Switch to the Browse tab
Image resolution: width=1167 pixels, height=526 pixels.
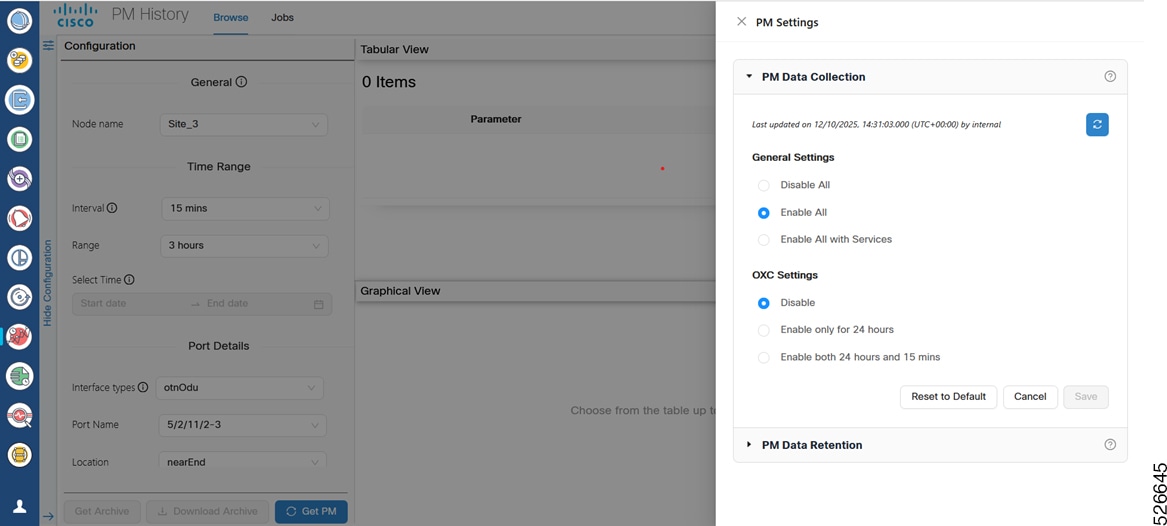[231, 17]
